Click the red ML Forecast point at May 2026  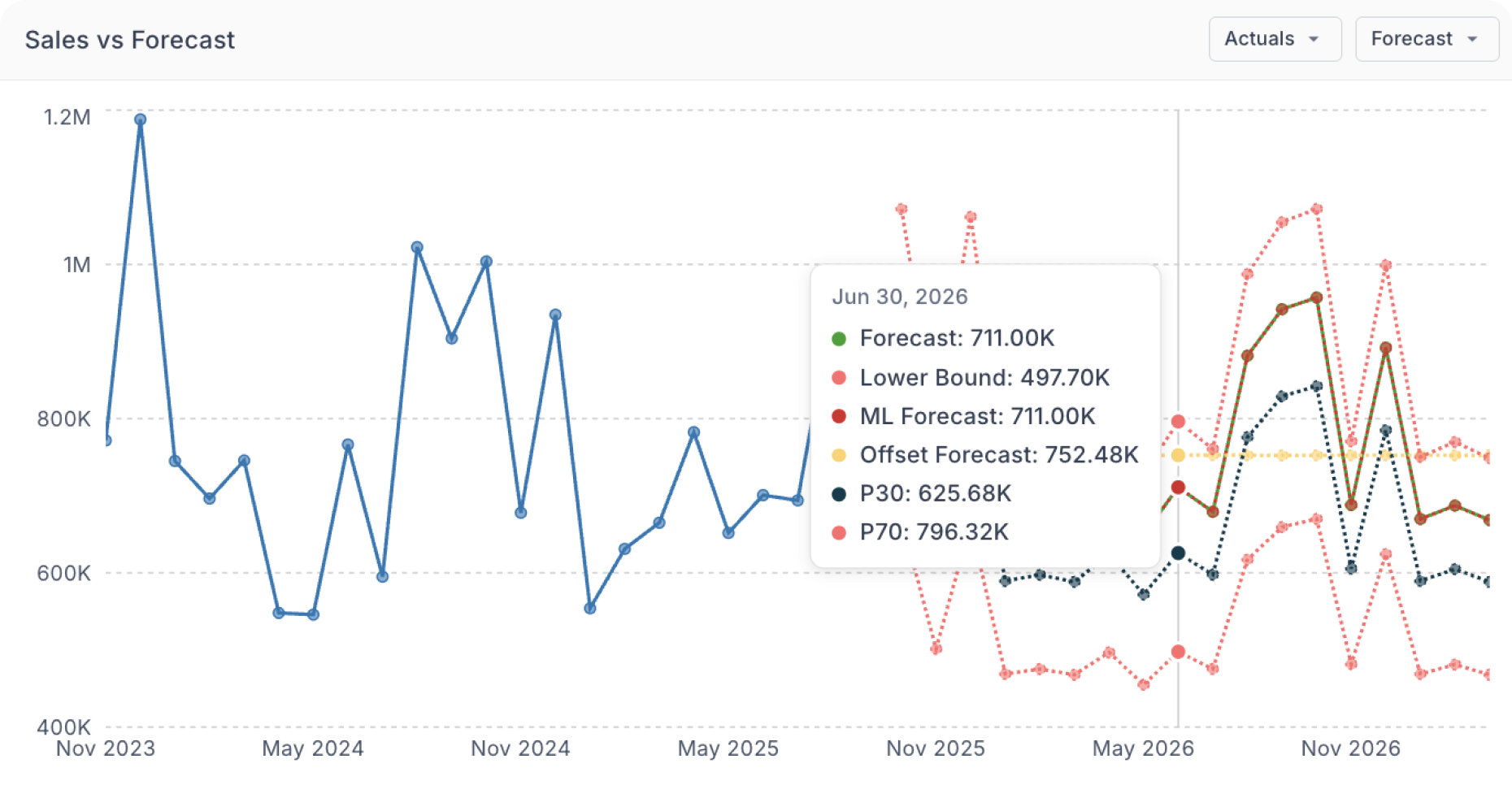tap(1178, 486)
